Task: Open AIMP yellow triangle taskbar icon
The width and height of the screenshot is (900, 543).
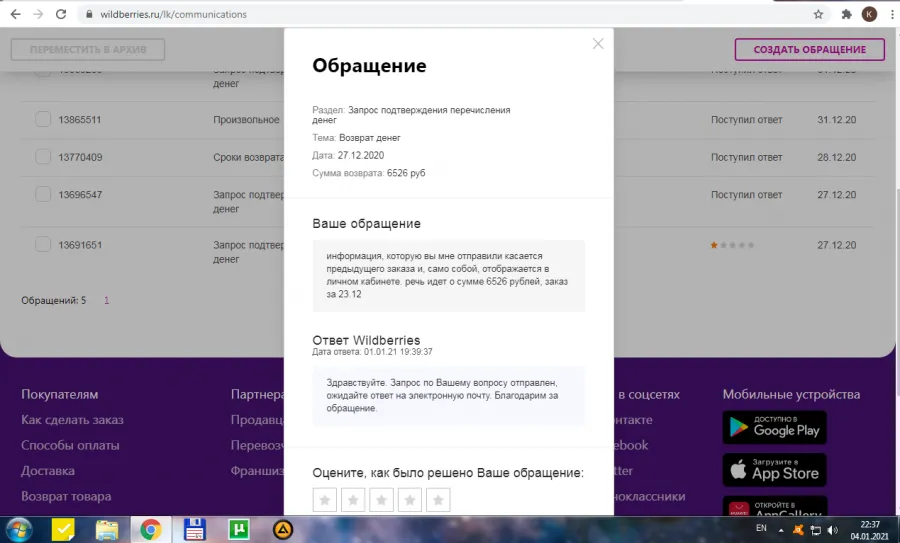Action: point(282,529)
